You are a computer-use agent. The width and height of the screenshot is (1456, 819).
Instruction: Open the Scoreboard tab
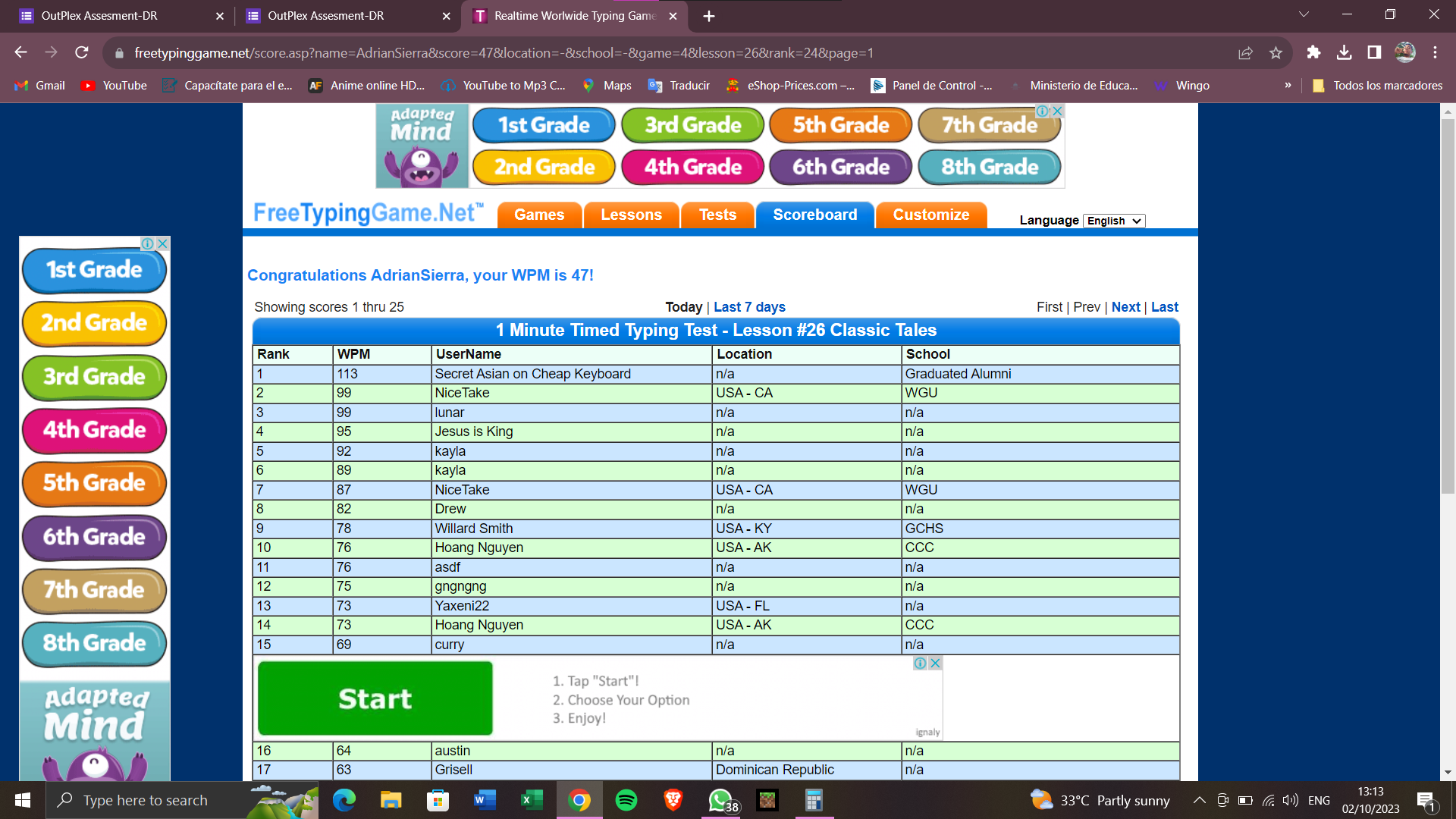[815, 215]
